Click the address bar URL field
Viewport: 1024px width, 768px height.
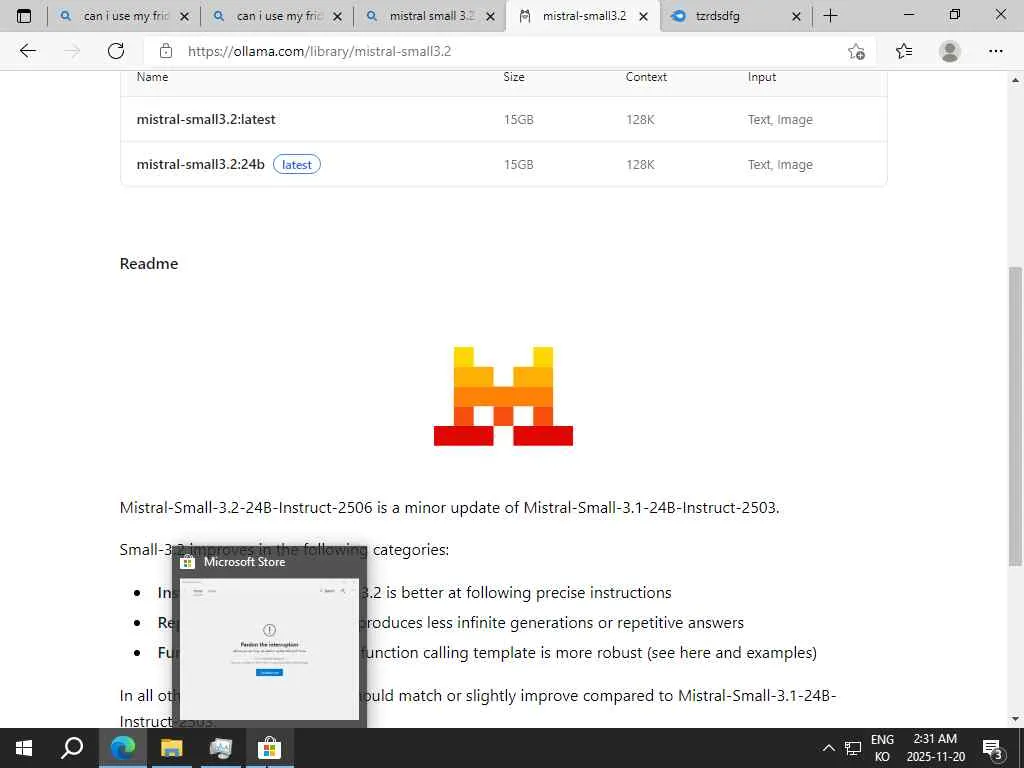509,51
